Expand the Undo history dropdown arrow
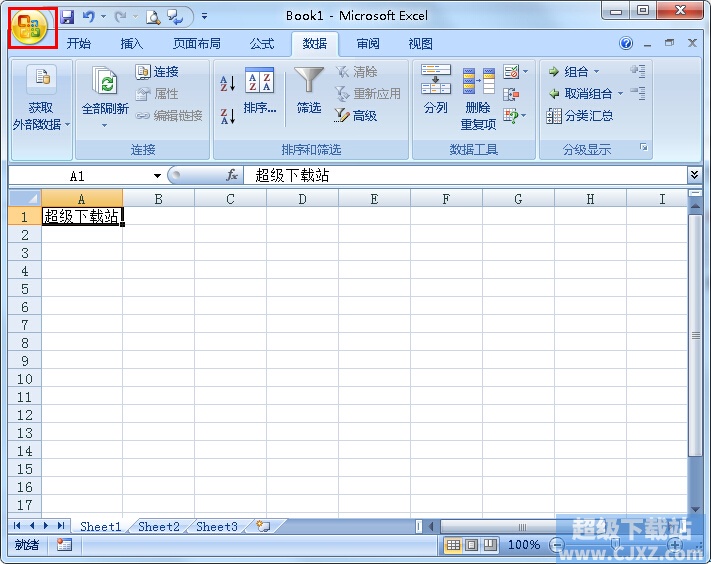This screenshot has height=564, width=711. click(103, 17)
